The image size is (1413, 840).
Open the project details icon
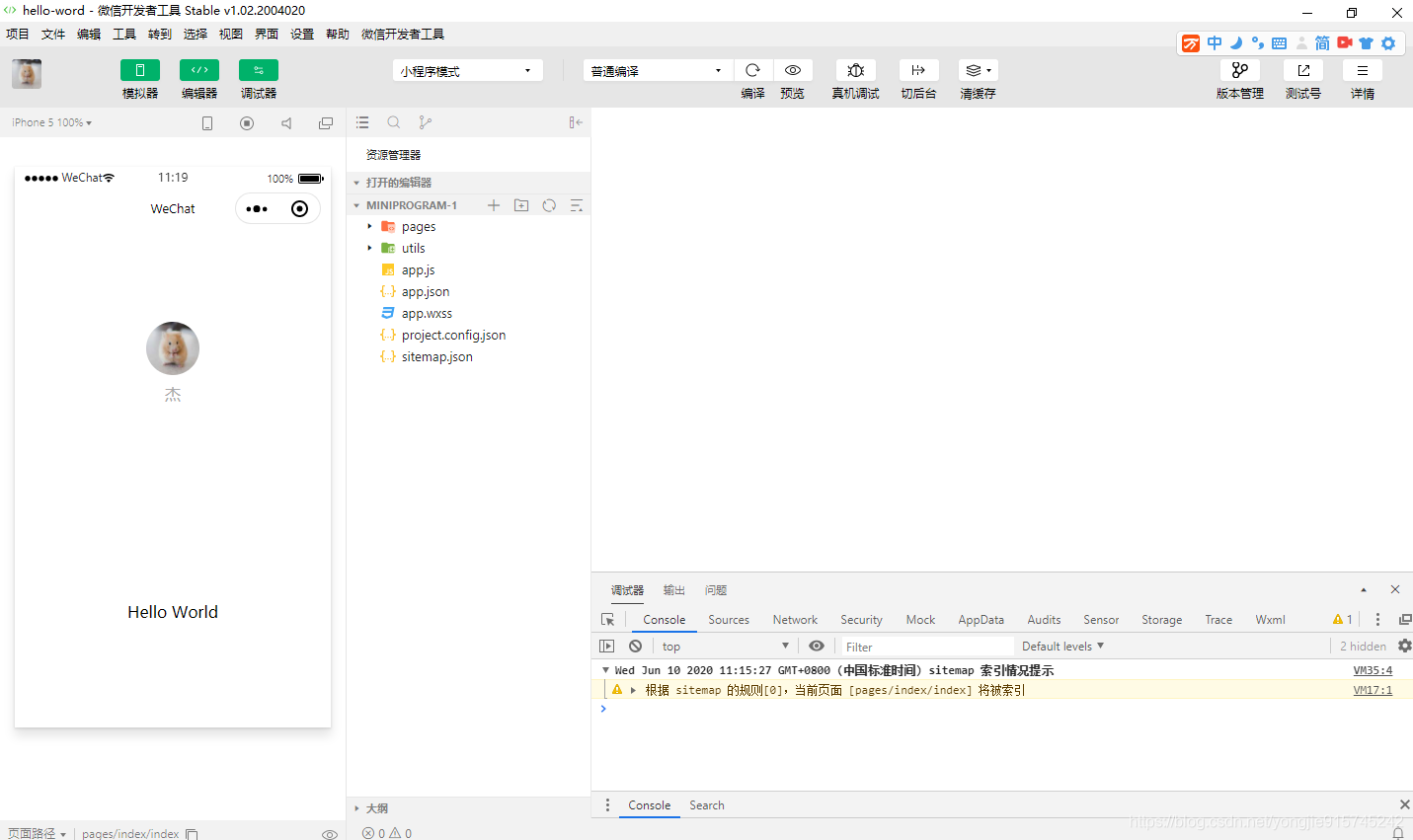click(x=1363, y=70)
